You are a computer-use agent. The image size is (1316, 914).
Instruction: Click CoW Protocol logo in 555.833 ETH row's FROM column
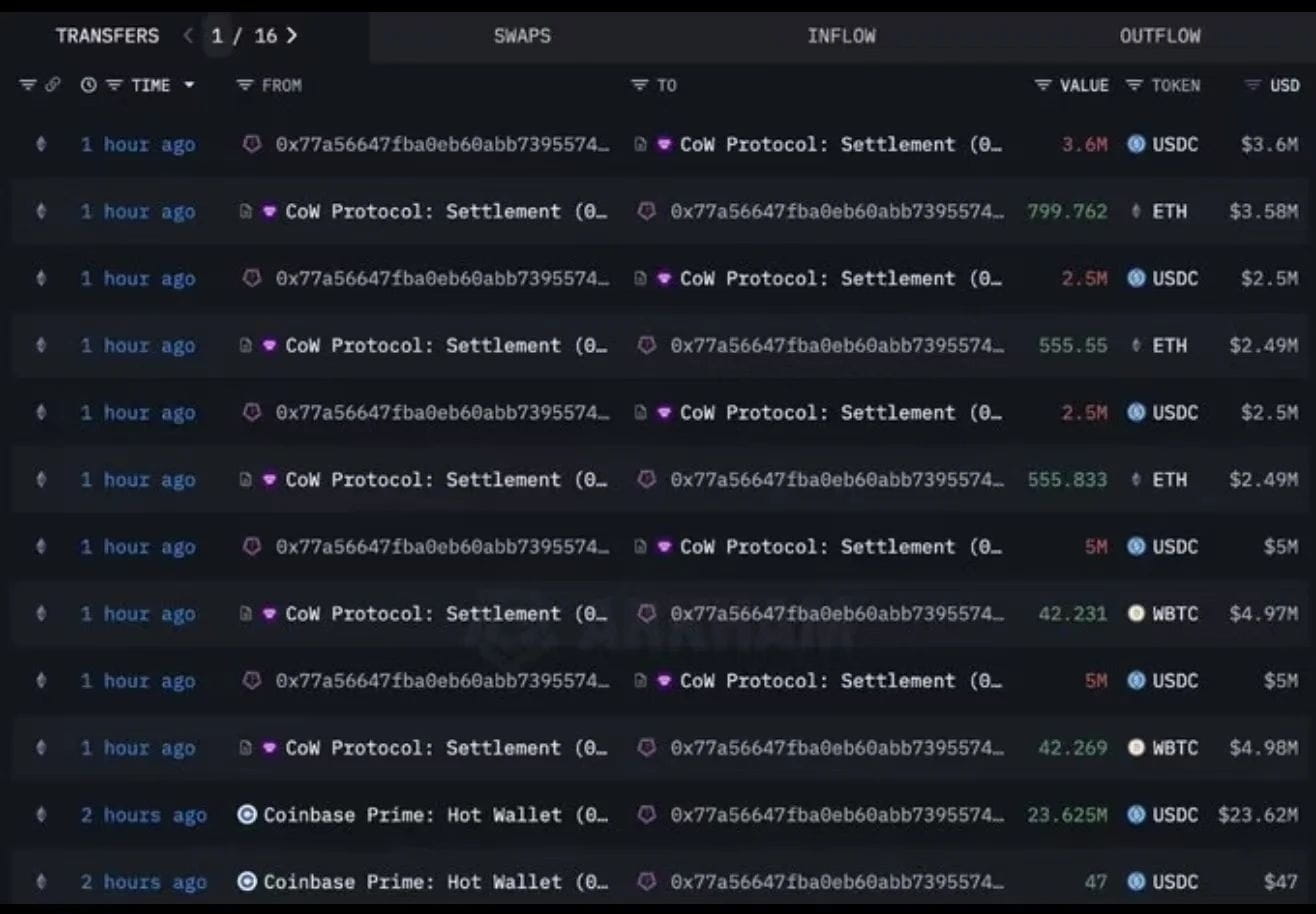[269, 479]
